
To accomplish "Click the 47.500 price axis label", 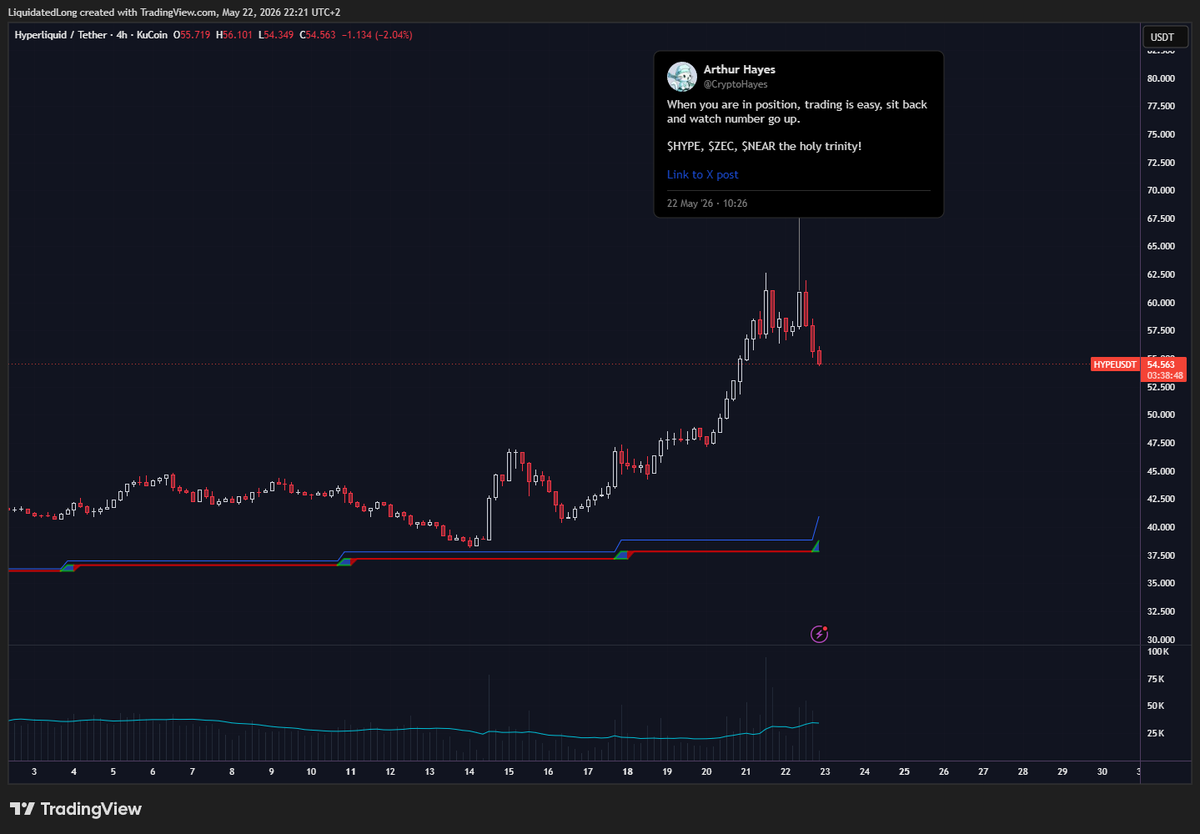I will 1160,443.
